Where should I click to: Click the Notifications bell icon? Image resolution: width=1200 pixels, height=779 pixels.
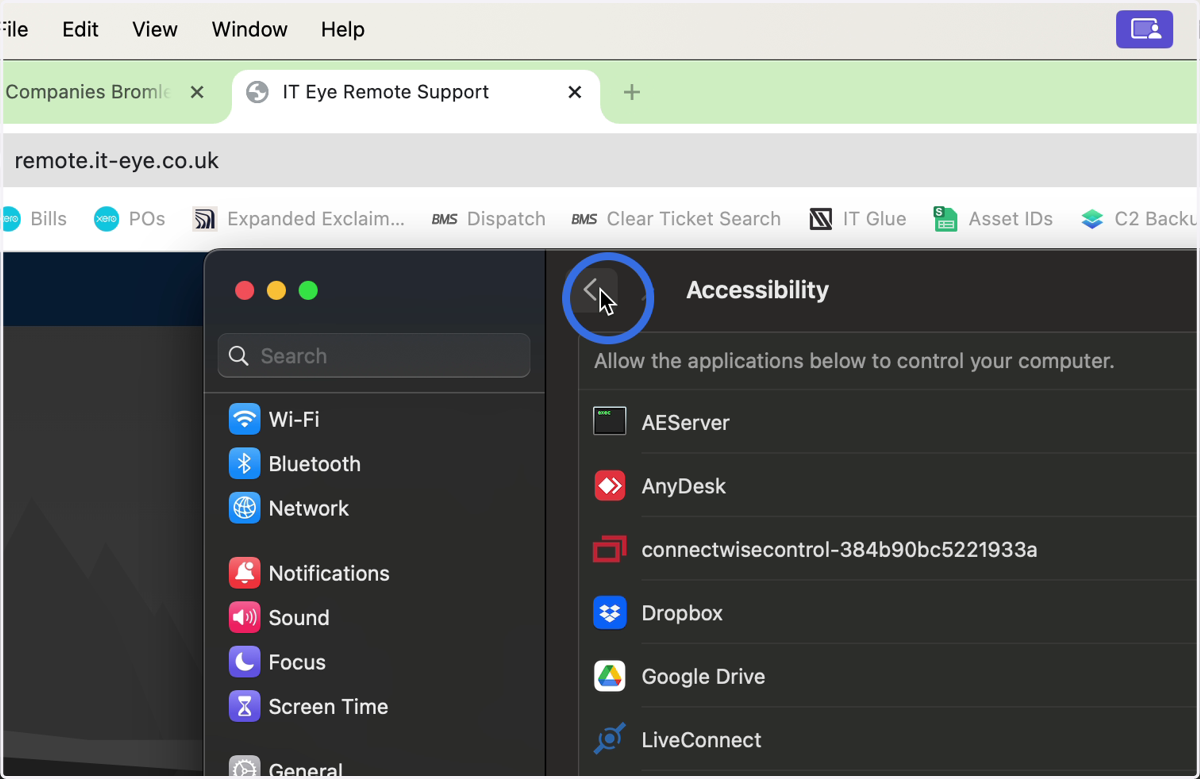244,573
